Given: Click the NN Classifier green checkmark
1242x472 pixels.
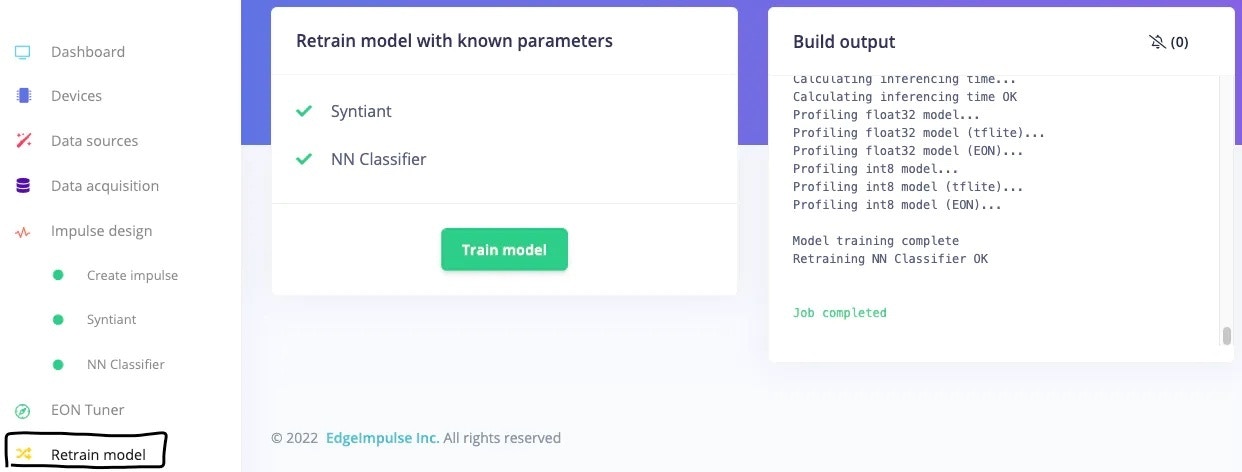Looking at the screenshot, I should click(x=304, y=159).
